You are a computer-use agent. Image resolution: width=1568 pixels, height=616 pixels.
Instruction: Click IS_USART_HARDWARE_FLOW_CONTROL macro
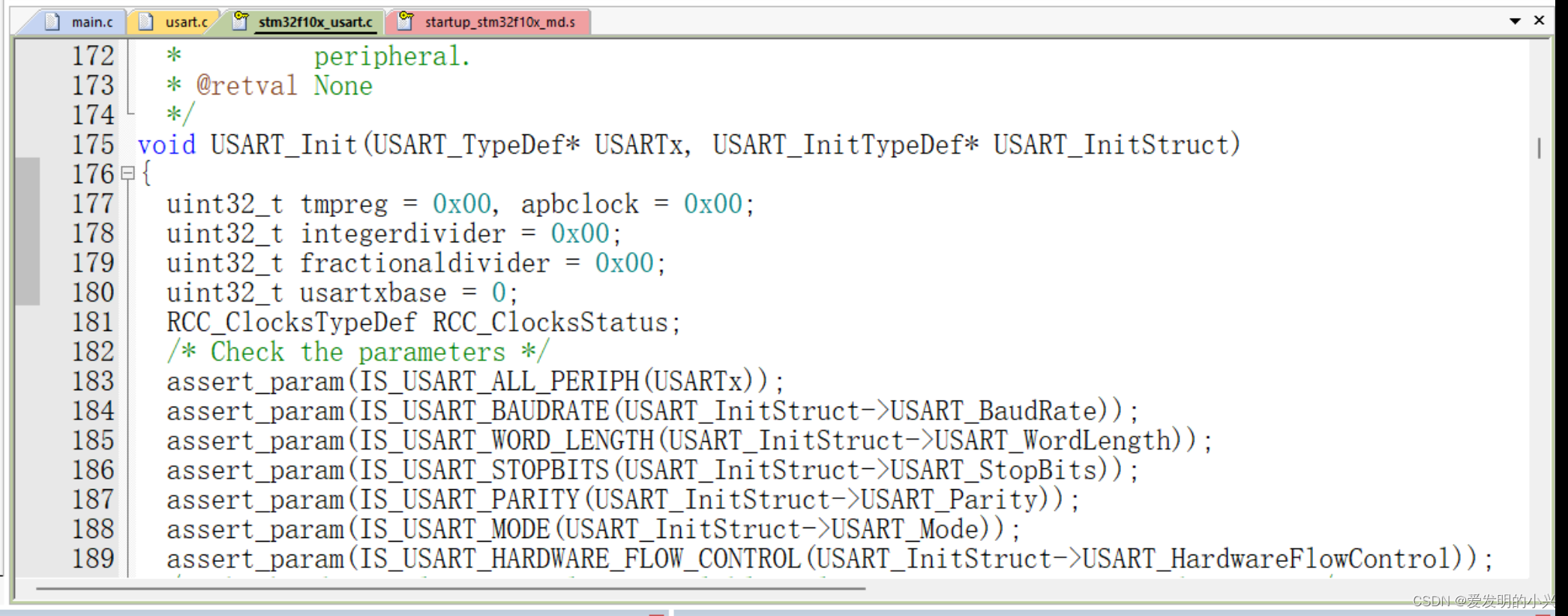click(x=580, y=559)
